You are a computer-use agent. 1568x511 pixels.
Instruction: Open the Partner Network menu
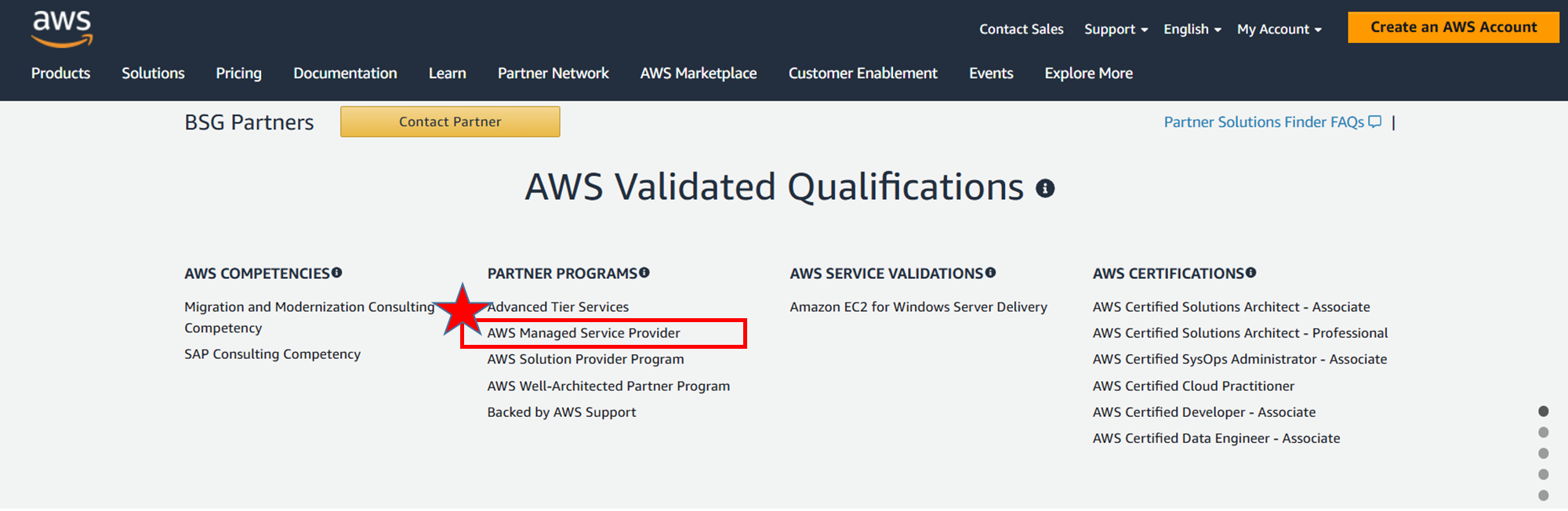[553, 73]
